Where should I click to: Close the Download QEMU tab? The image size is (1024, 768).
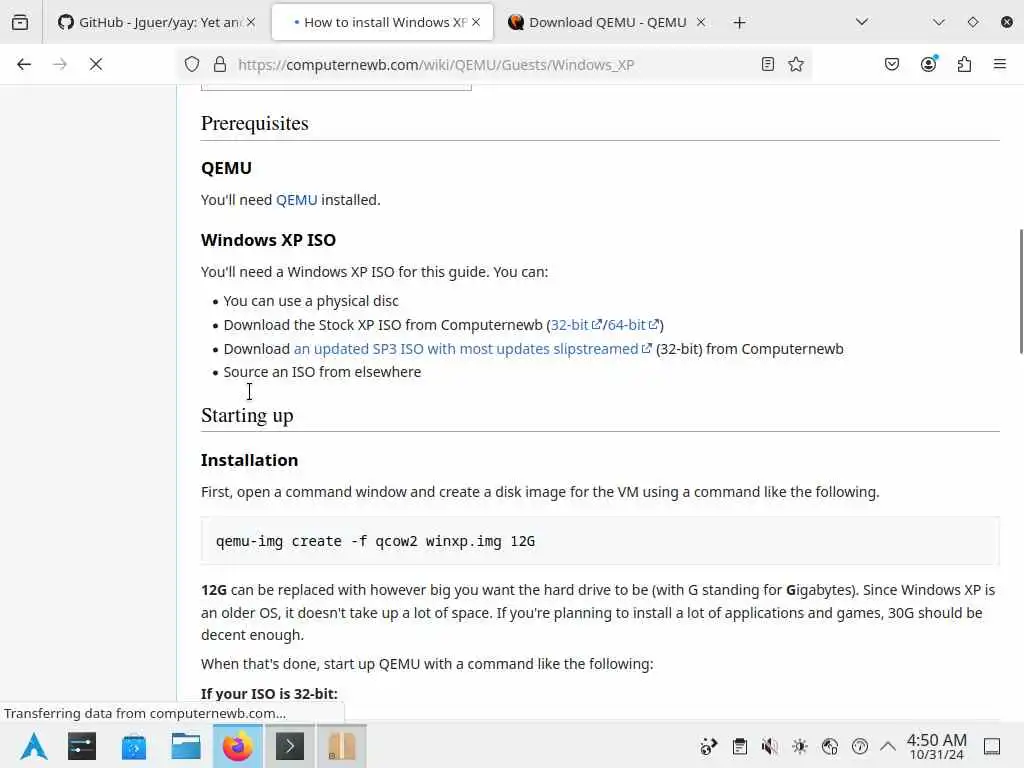click(701, 22)
